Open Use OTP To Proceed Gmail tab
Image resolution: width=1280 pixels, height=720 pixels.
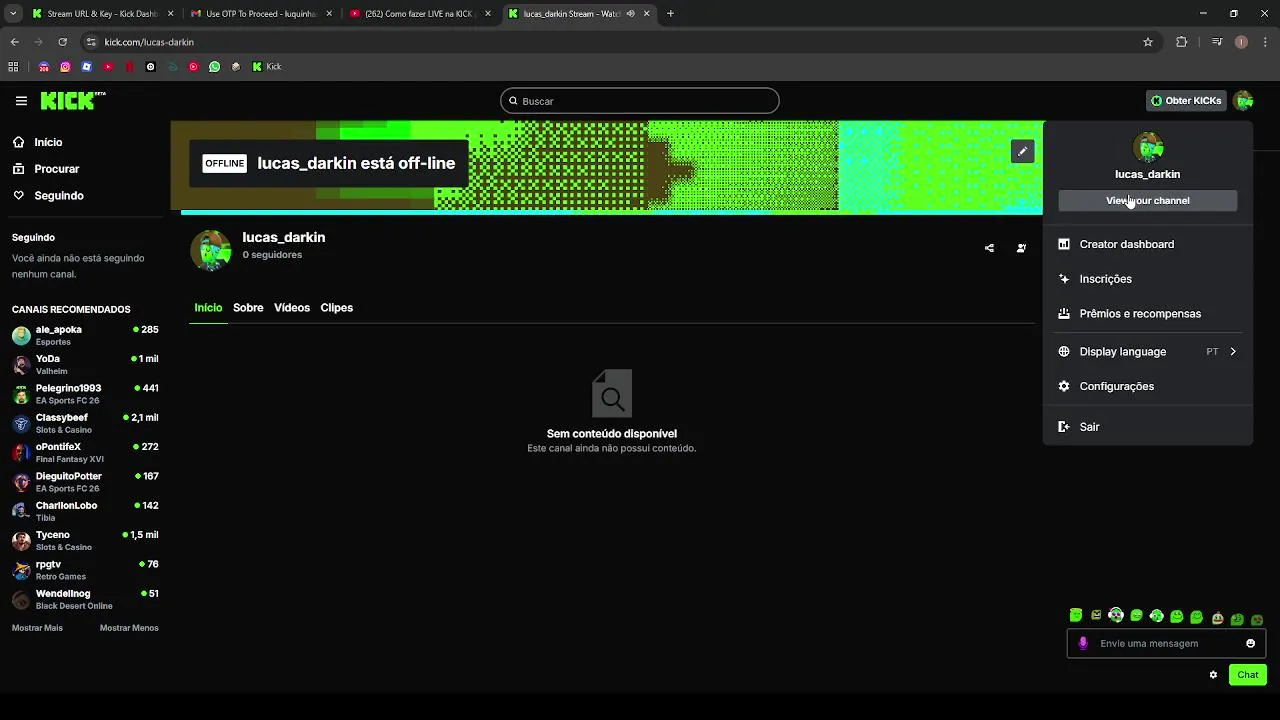point(261,14)
